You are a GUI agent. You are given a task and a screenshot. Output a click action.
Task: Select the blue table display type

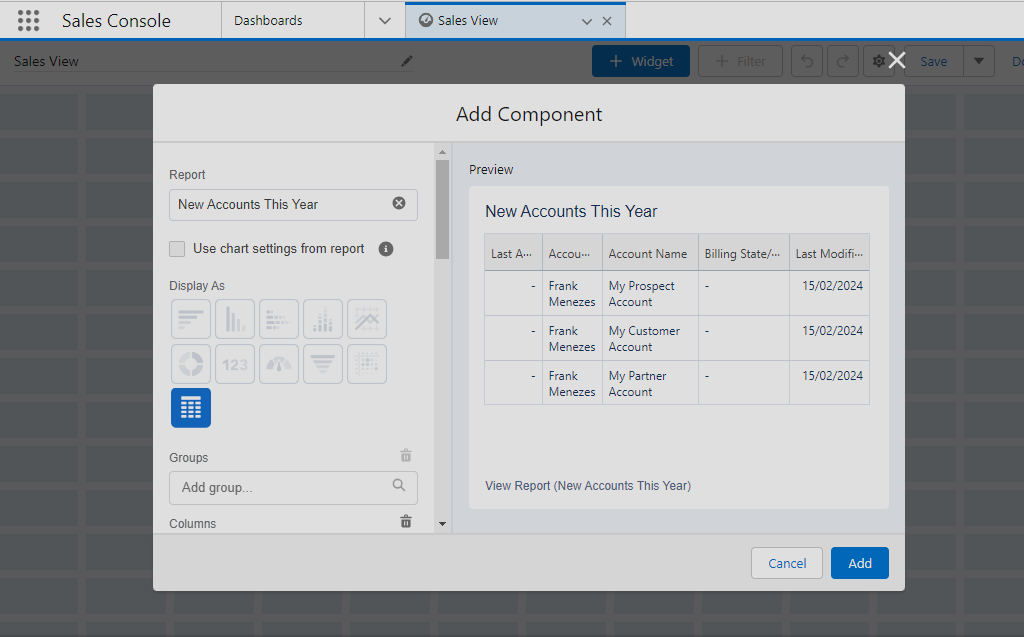click(191, 408)
